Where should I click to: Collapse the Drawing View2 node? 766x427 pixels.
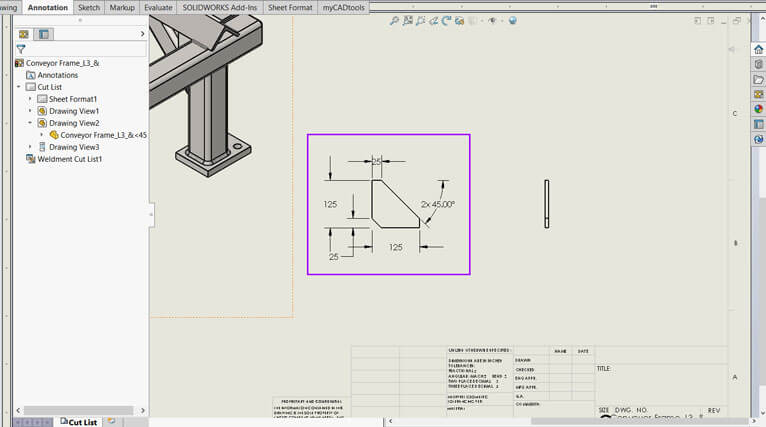30,123
